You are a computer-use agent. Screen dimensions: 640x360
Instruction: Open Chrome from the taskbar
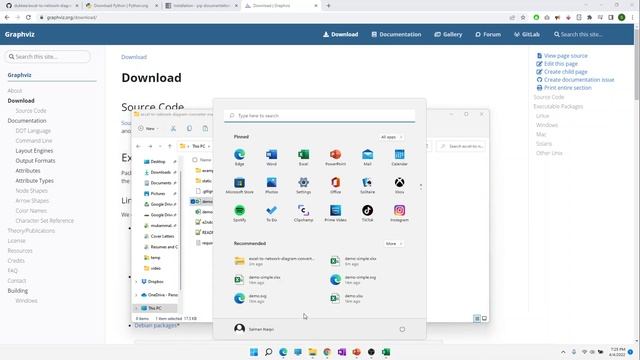coord(327,352)
